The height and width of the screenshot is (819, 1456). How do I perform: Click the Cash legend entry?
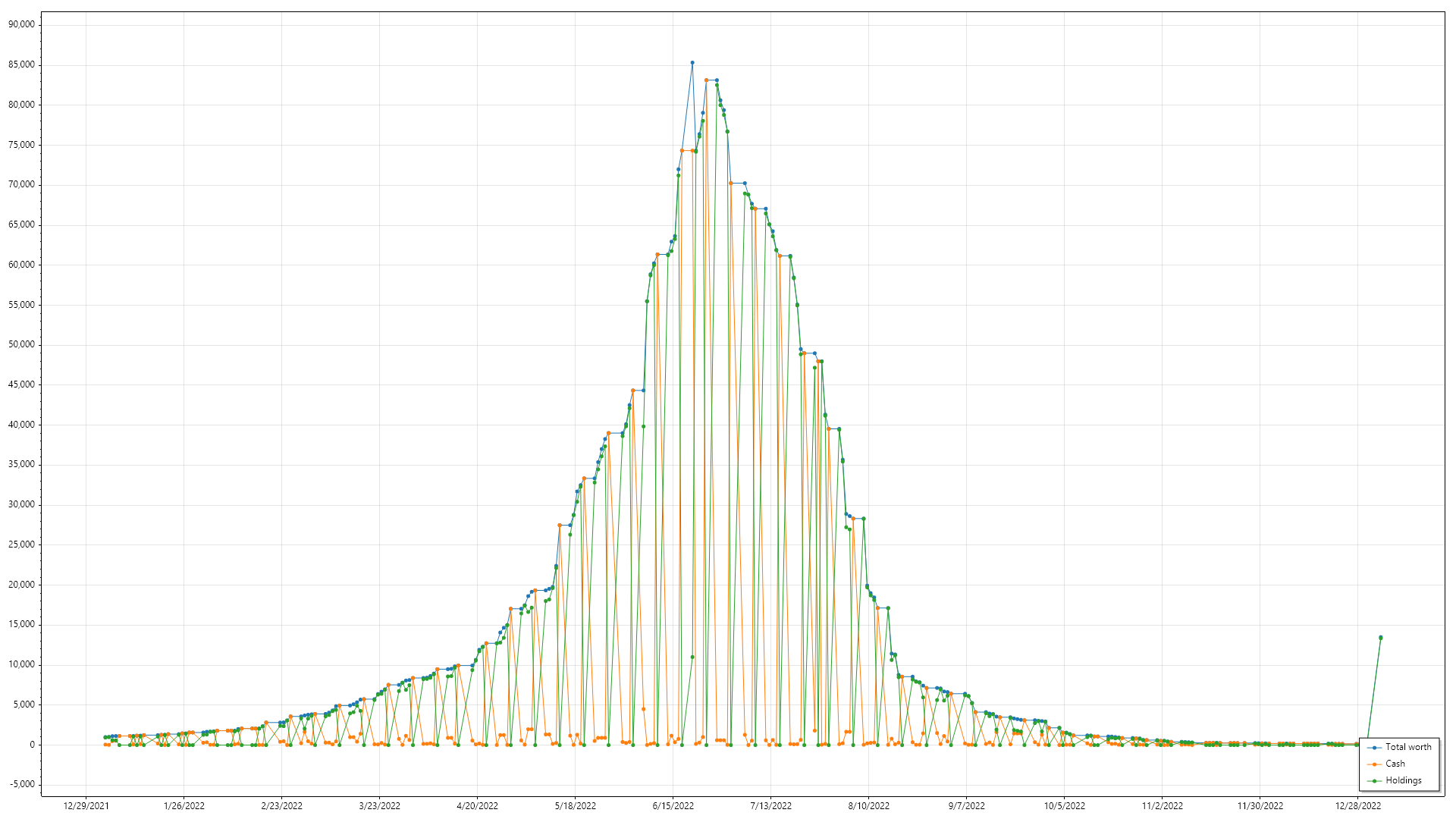pos(1386,764)
